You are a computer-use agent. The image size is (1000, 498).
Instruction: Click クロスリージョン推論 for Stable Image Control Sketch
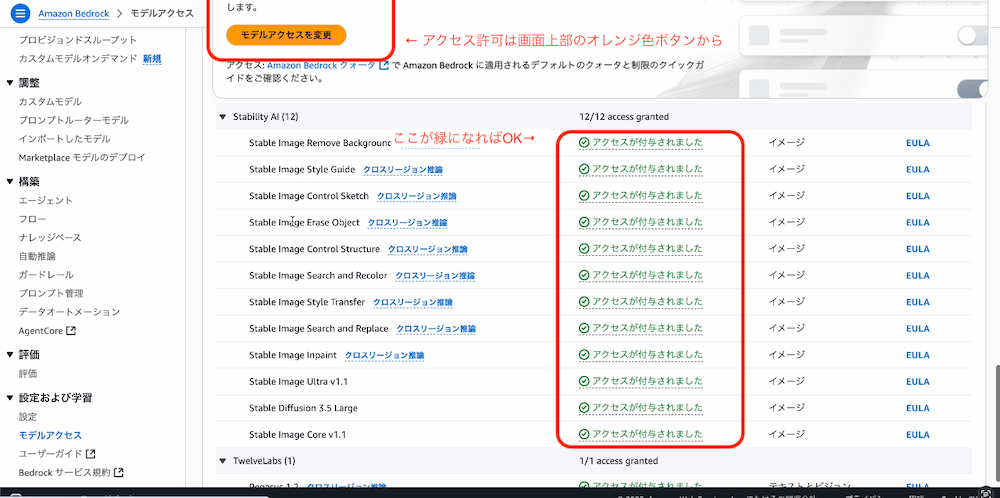click(x=417, y=196)
